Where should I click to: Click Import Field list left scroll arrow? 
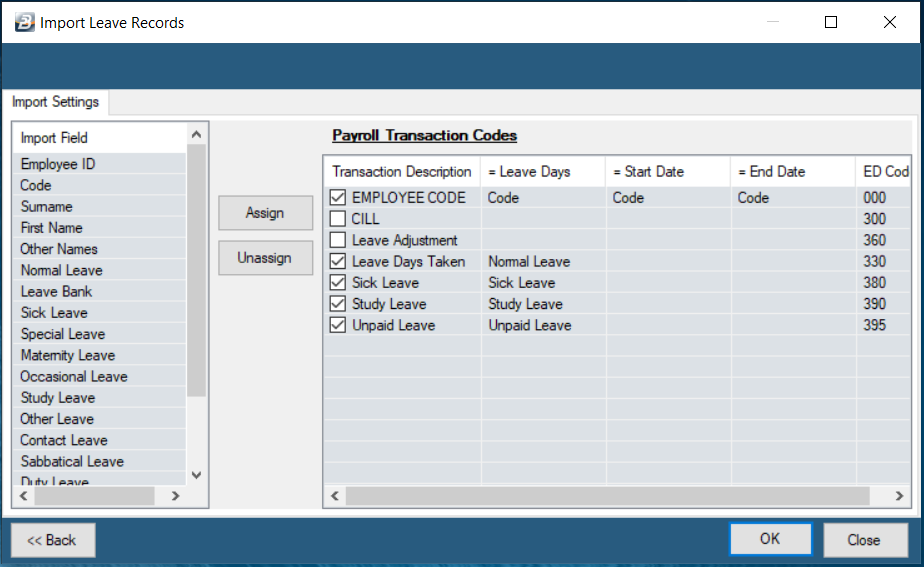[24, 496]
